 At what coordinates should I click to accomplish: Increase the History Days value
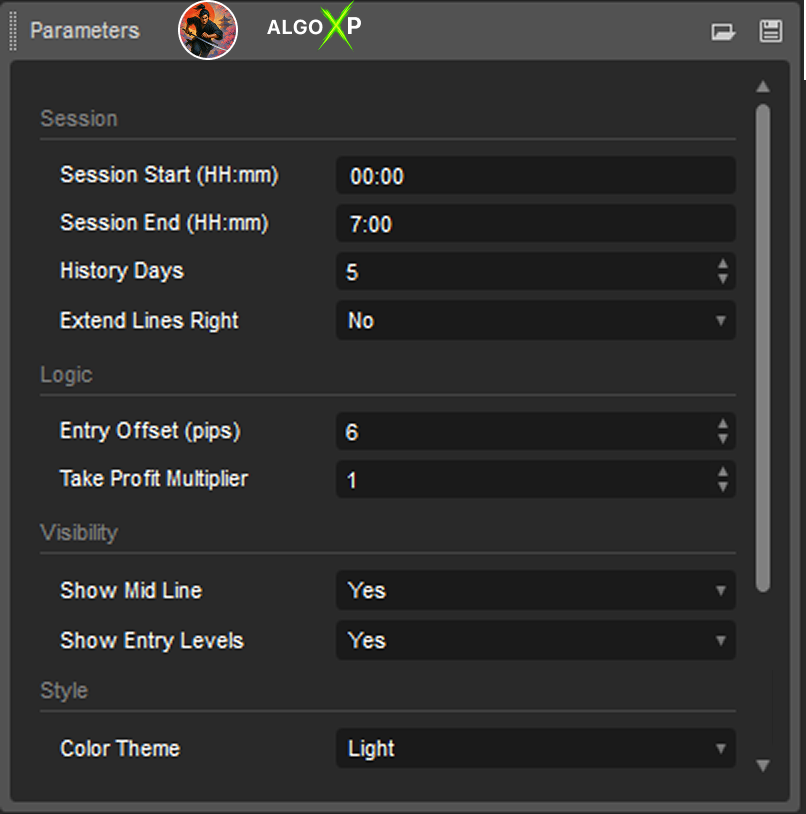click(x=723, y=265)
